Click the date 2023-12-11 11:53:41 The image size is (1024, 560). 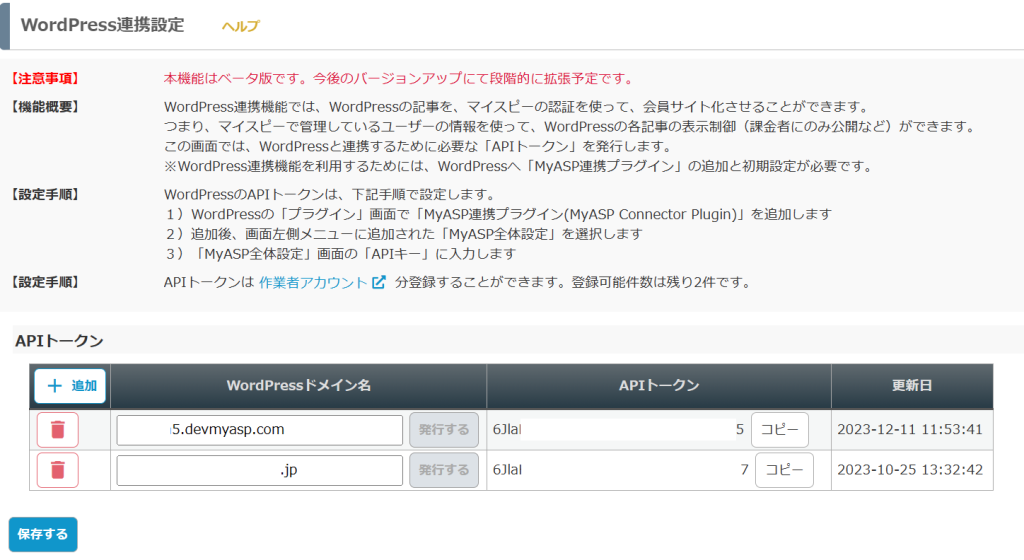click(x=912, y=430)
